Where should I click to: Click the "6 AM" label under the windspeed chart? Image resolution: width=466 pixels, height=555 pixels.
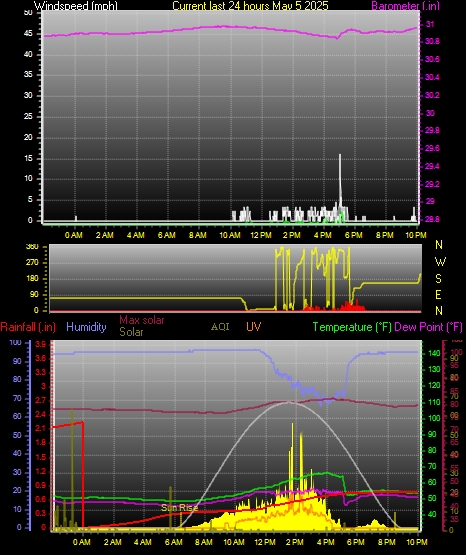point(167,235)
